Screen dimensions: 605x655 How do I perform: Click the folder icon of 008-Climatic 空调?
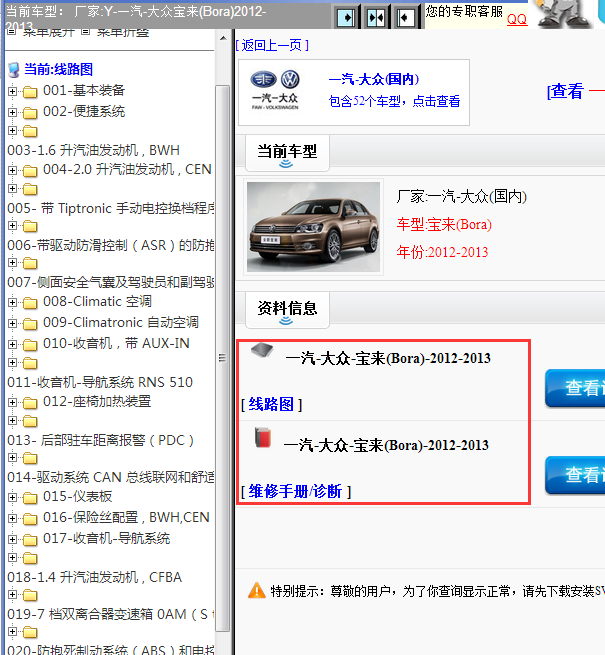coord(30,302)
